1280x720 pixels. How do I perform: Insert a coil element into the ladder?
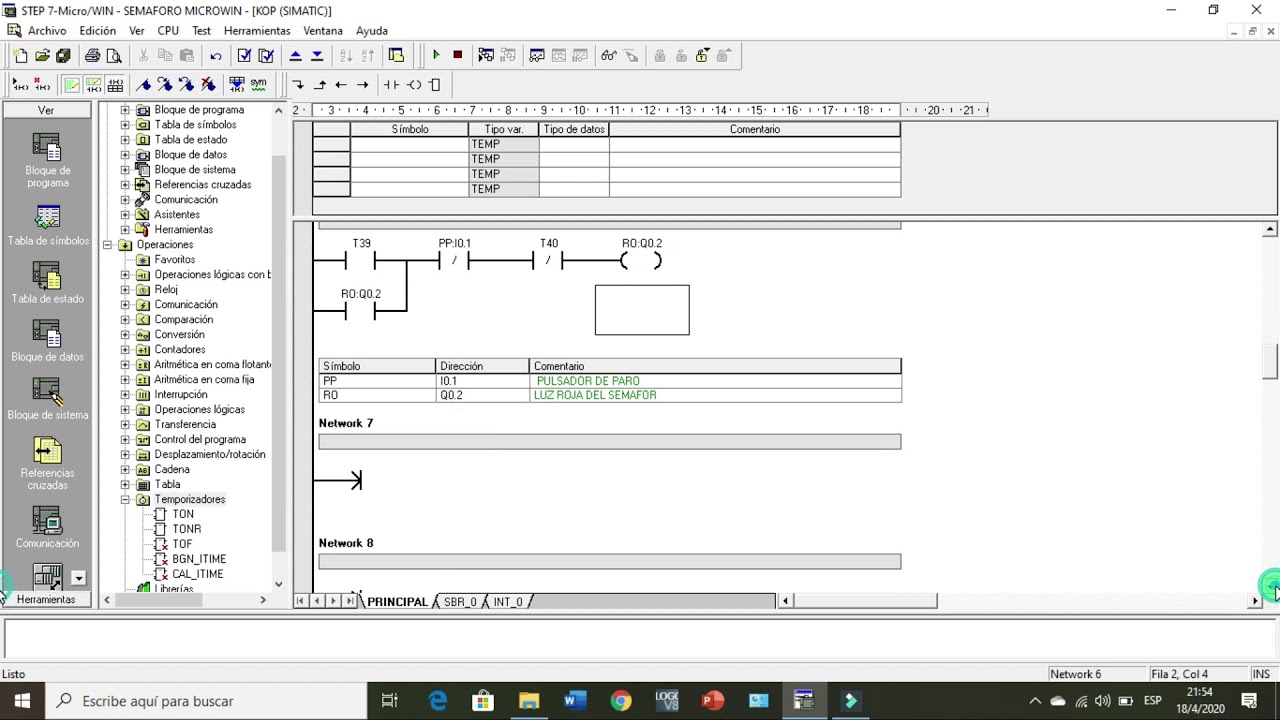[x=414, y=85]
